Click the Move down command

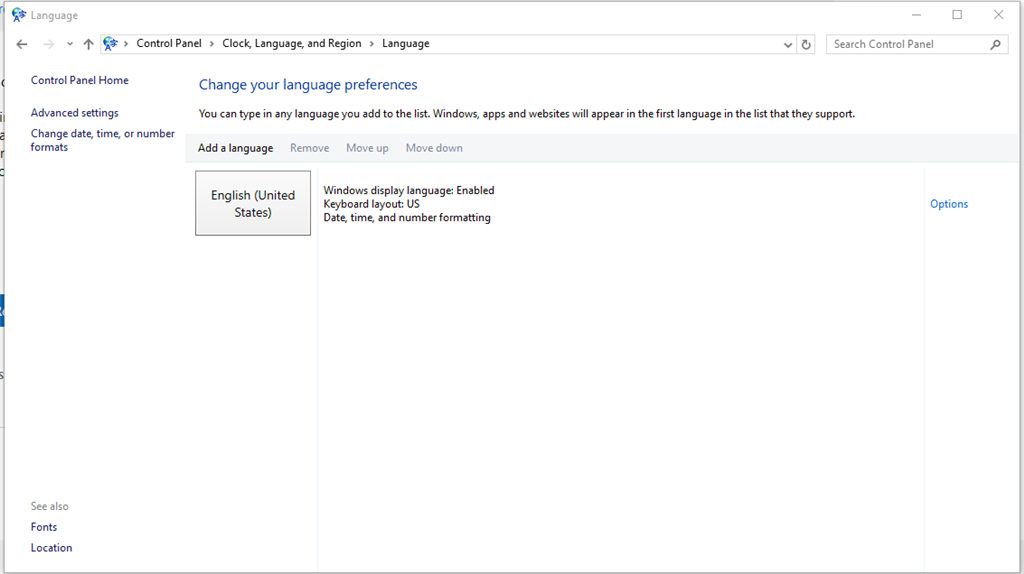tap(434, 148)
